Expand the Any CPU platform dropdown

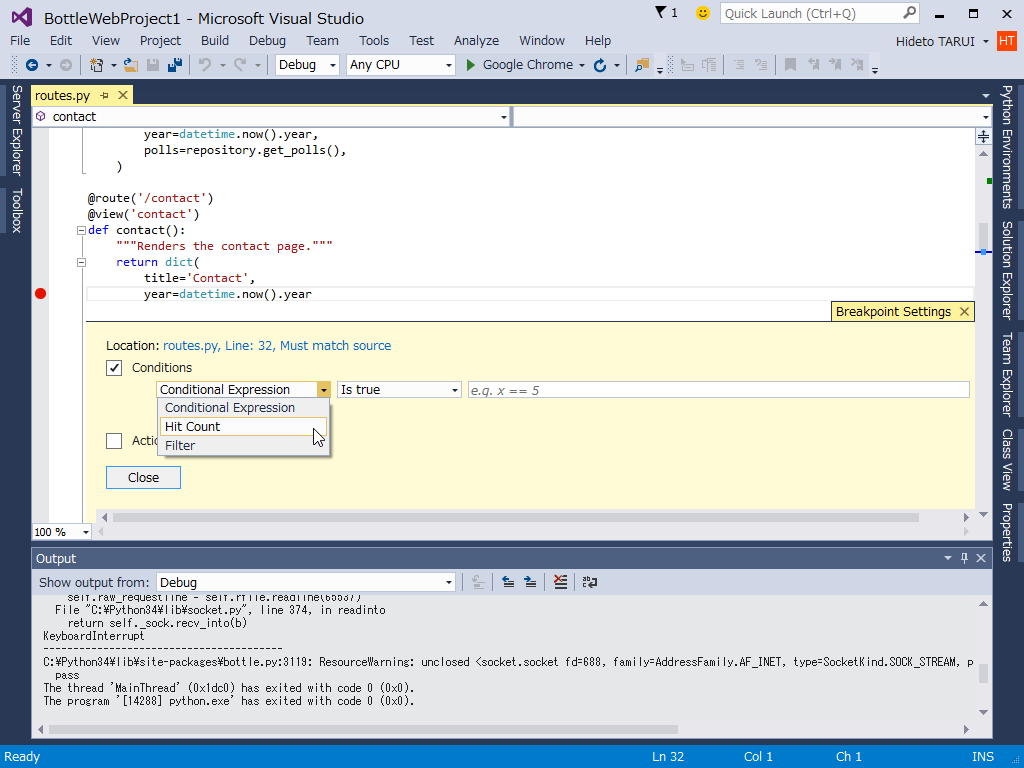click(x=400, y=65)
